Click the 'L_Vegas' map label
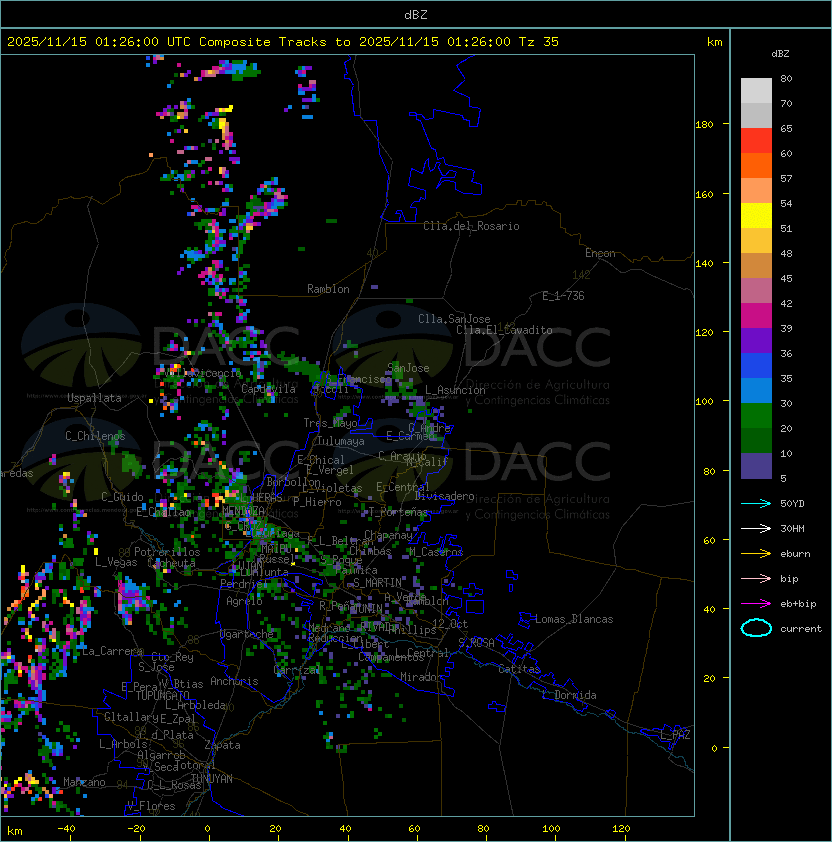 tap(116, 562)
